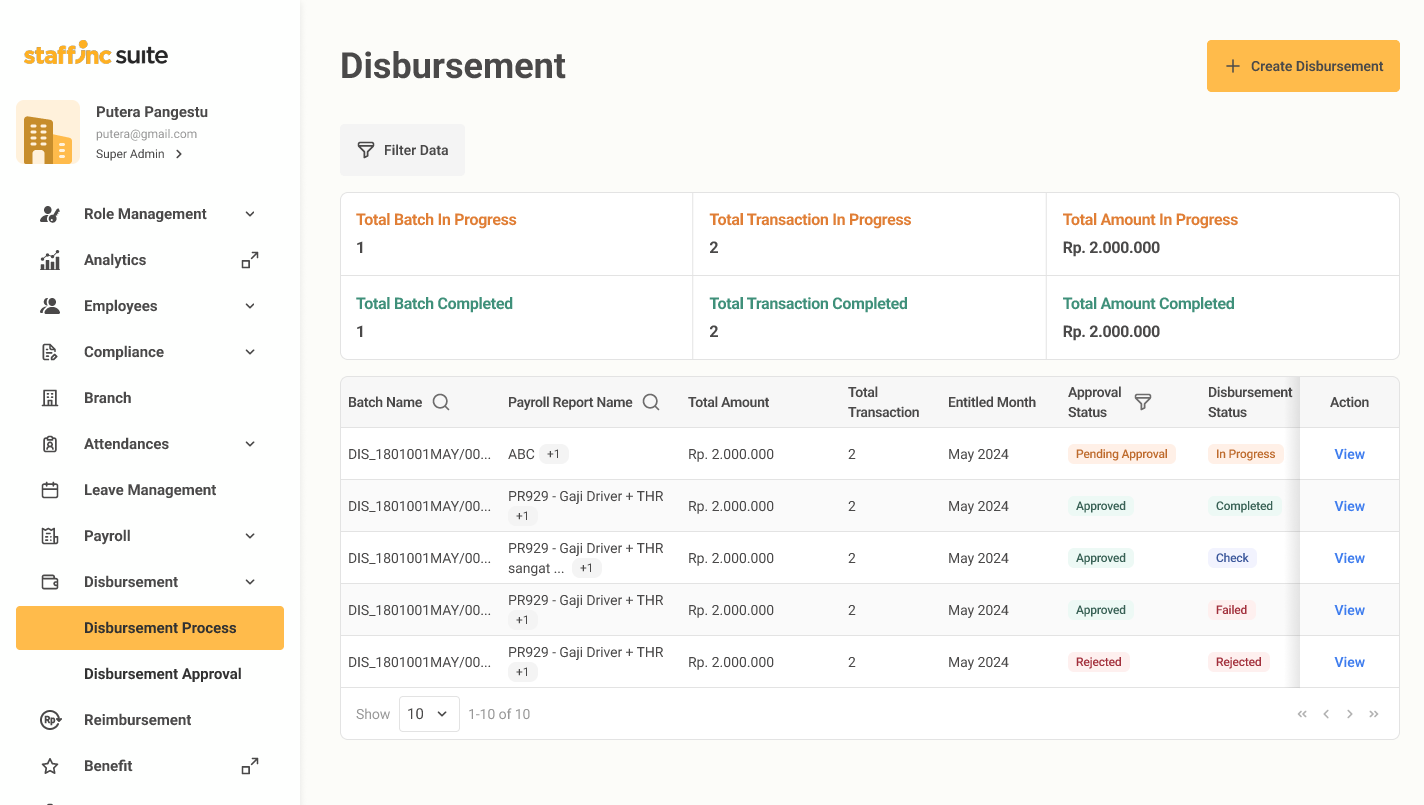Click the company building avatar
1424x805 pixels.
pyautogui.click(x=48, y=132)
